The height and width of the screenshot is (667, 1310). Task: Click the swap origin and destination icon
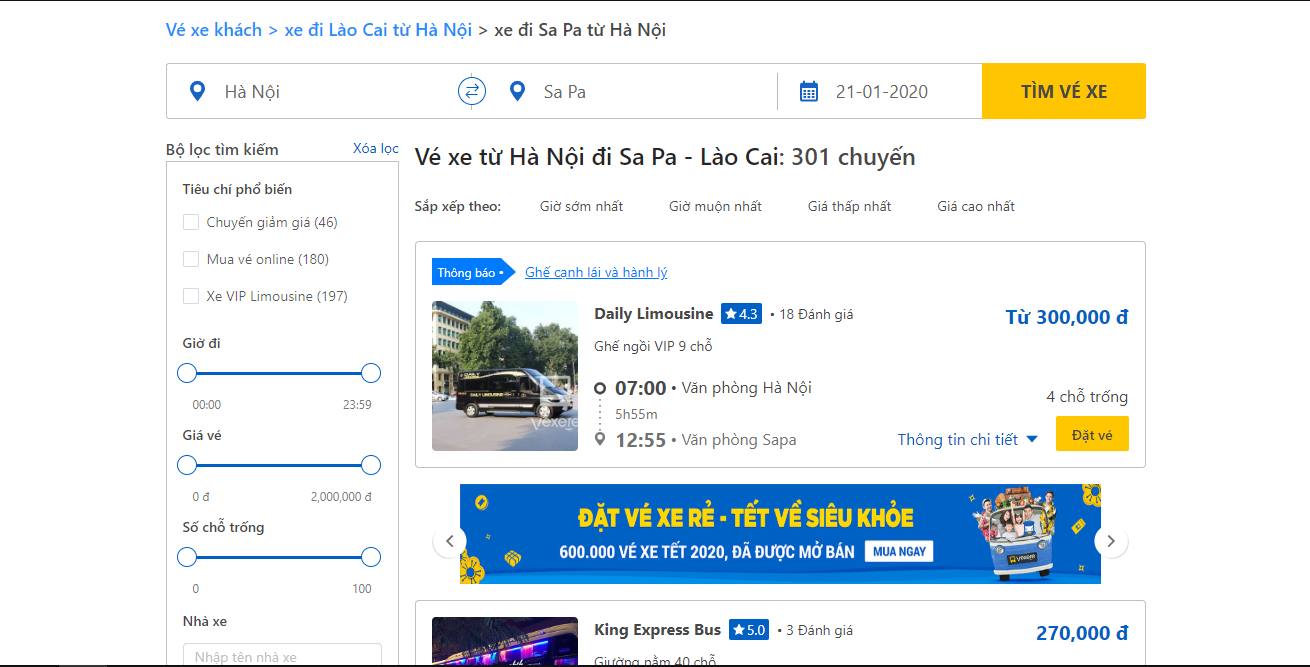coord(472,91)
